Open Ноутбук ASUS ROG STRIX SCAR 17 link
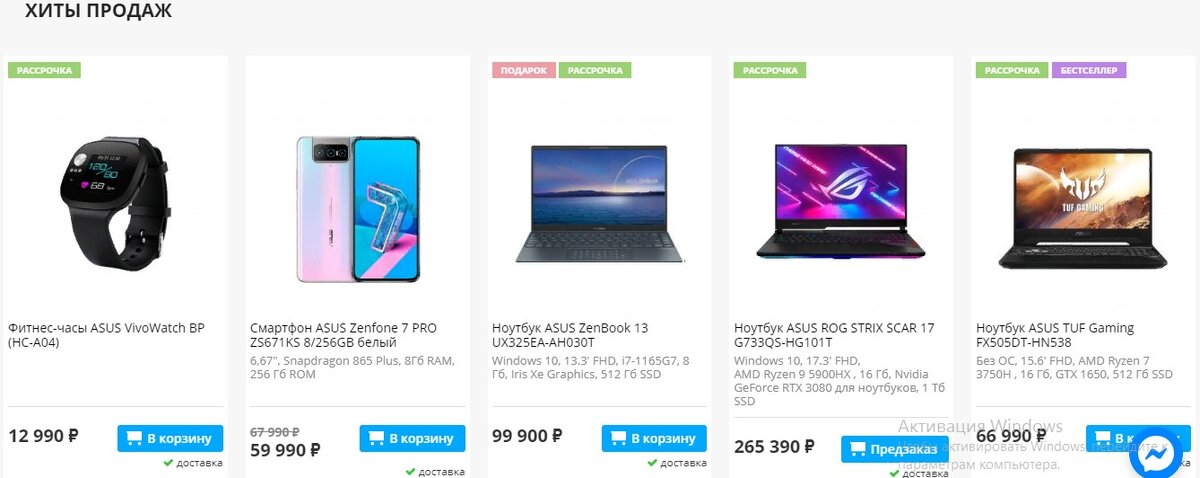The image size is (1200, 478). click(834, 335)
